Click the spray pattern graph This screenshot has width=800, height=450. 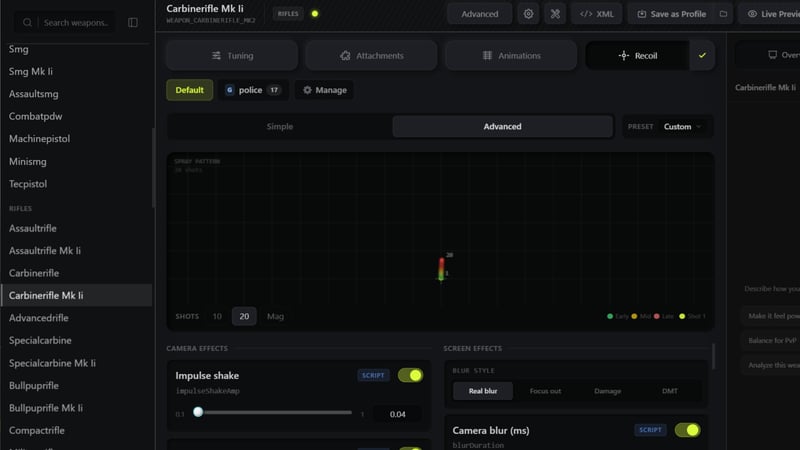tap(440, 241)
